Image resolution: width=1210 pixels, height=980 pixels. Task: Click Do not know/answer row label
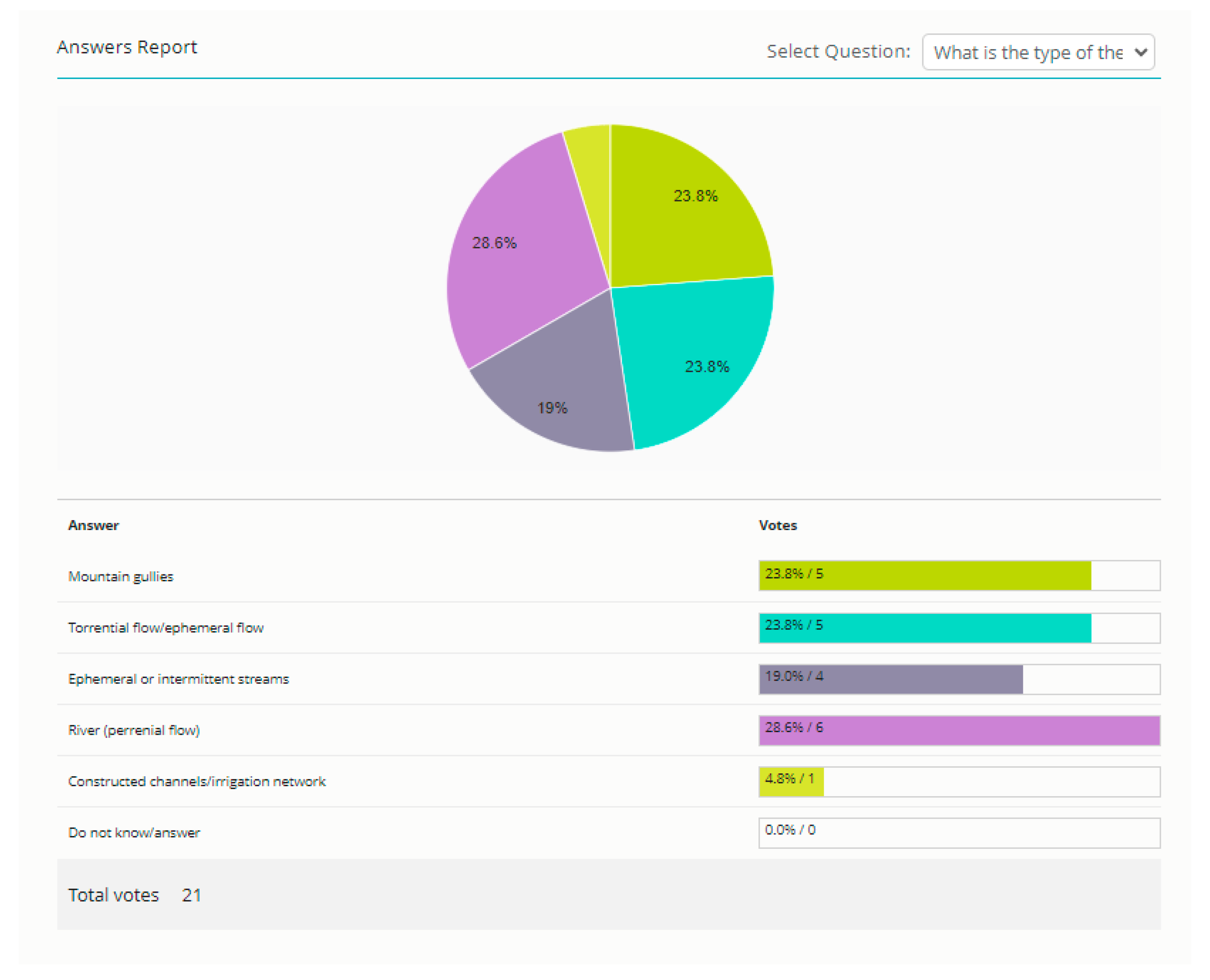coord(134,833)
